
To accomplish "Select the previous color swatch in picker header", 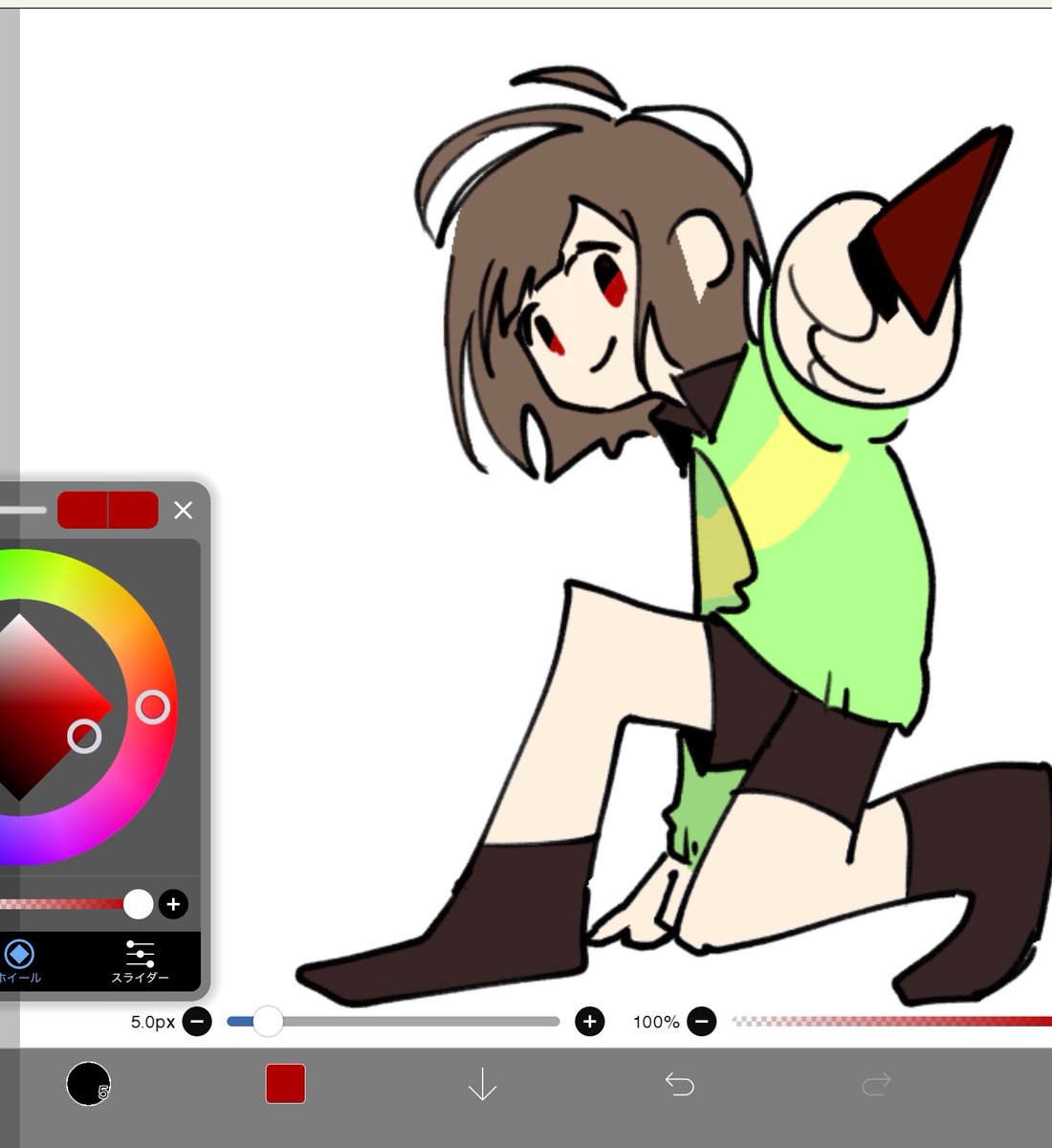I will (83, 510).
